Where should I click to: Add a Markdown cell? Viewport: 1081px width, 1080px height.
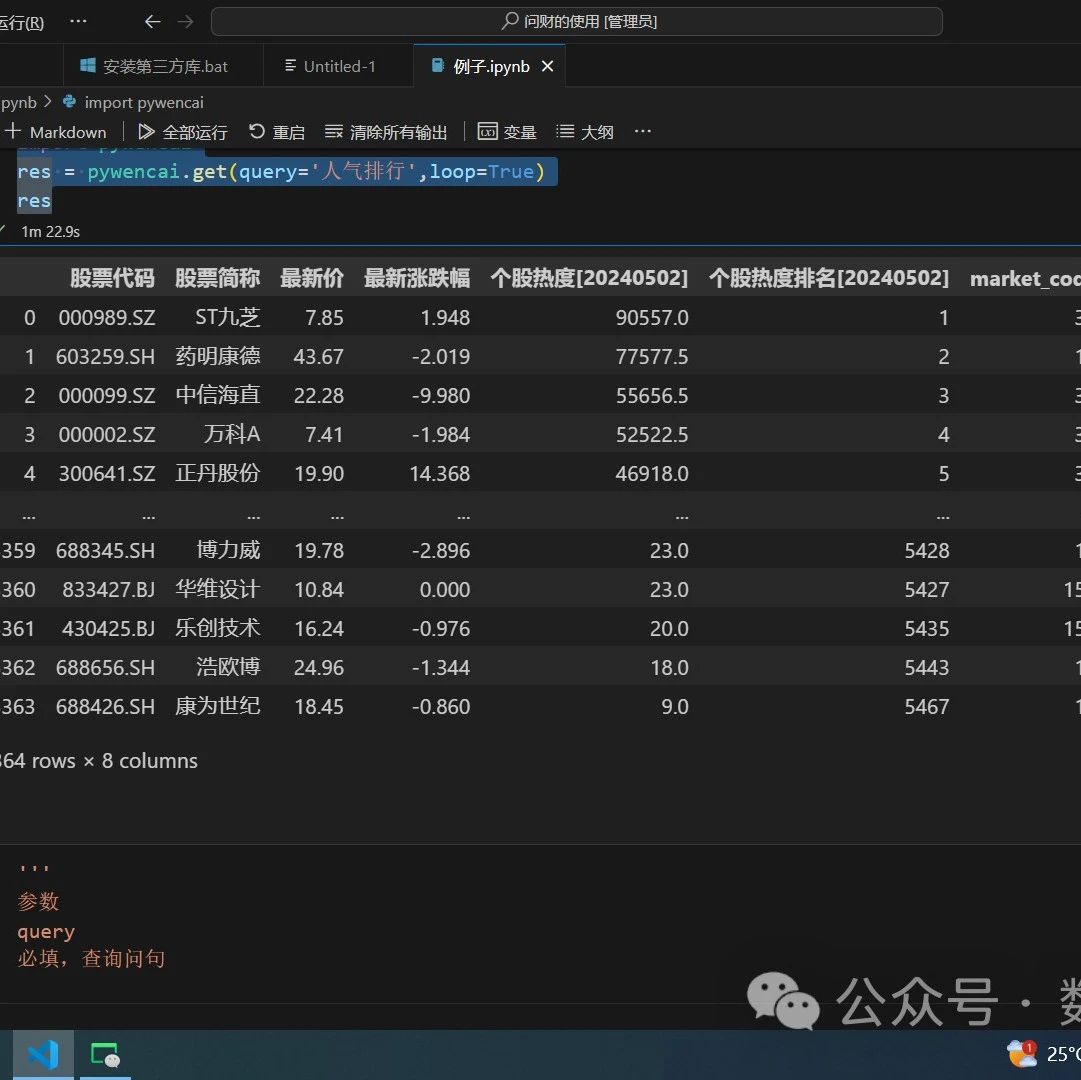point(56,132)
